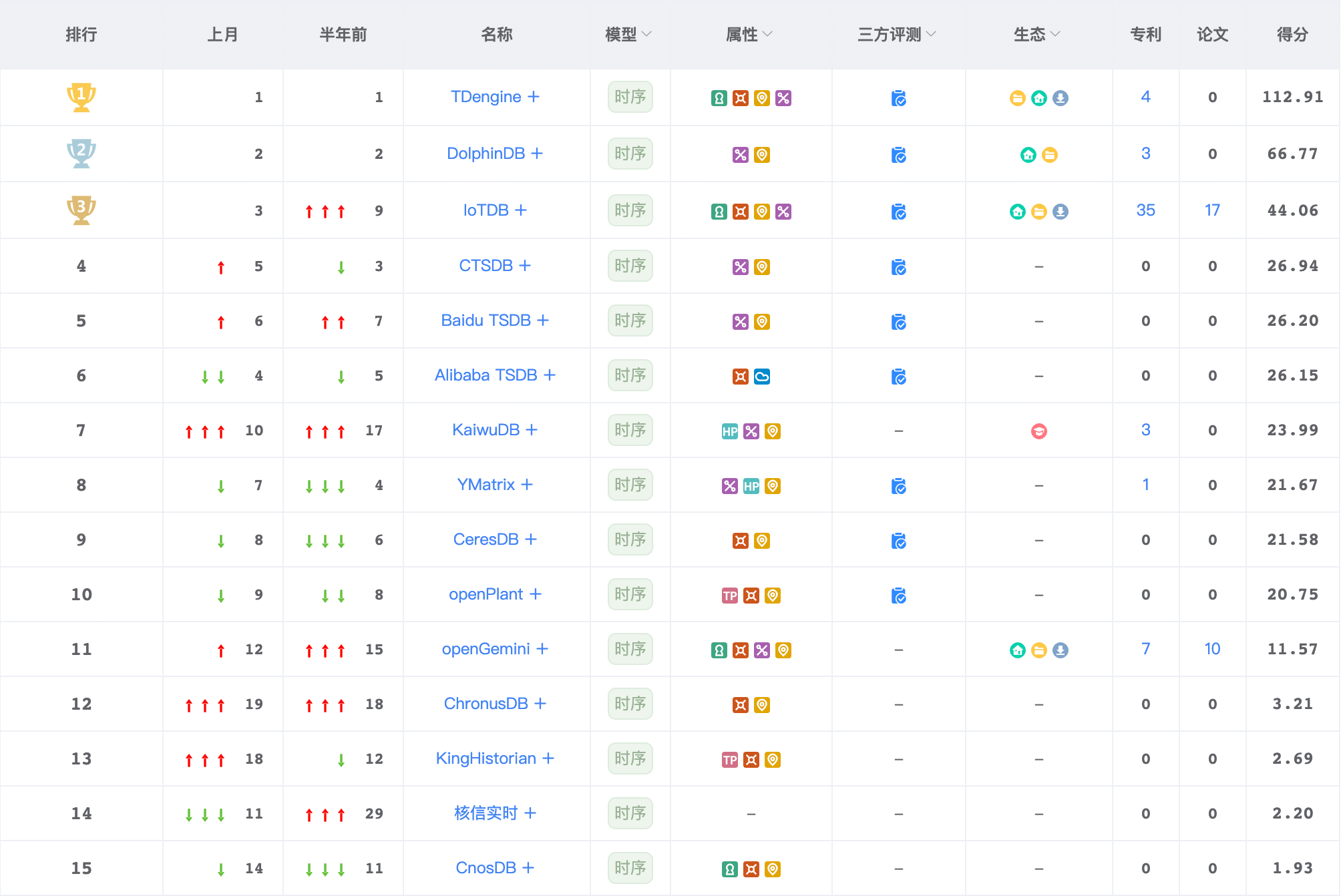1341x896 pixels.
Task: Click Alibaba TSDB's blue cloud attribute icon
Action: point(762,377)
